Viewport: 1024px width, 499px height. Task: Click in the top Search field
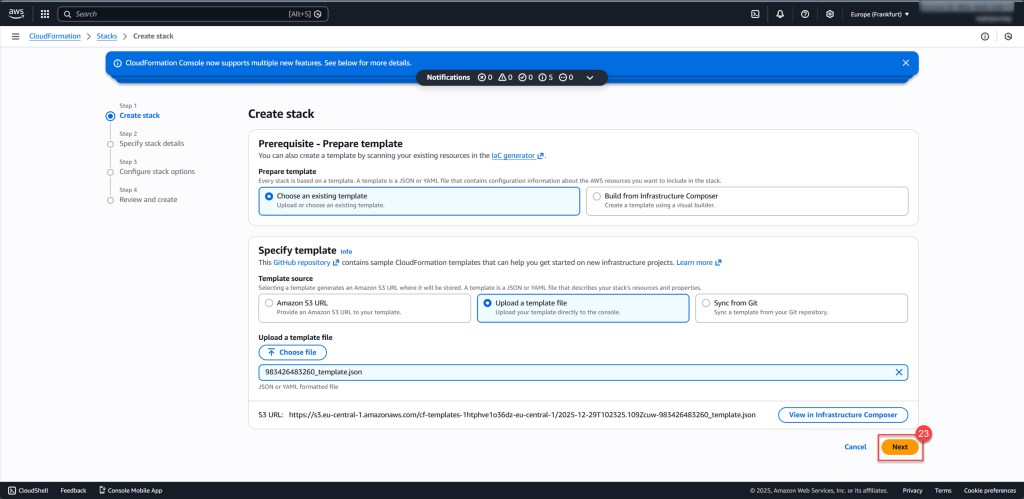[x=190, y=14]
